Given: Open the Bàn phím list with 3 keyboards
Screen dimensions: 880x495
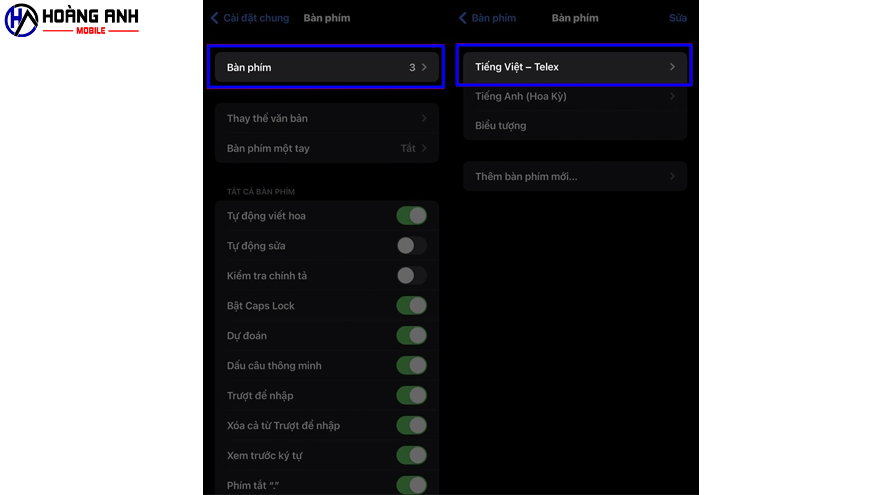Looking at the screenshot, I should tap(326, 67).
